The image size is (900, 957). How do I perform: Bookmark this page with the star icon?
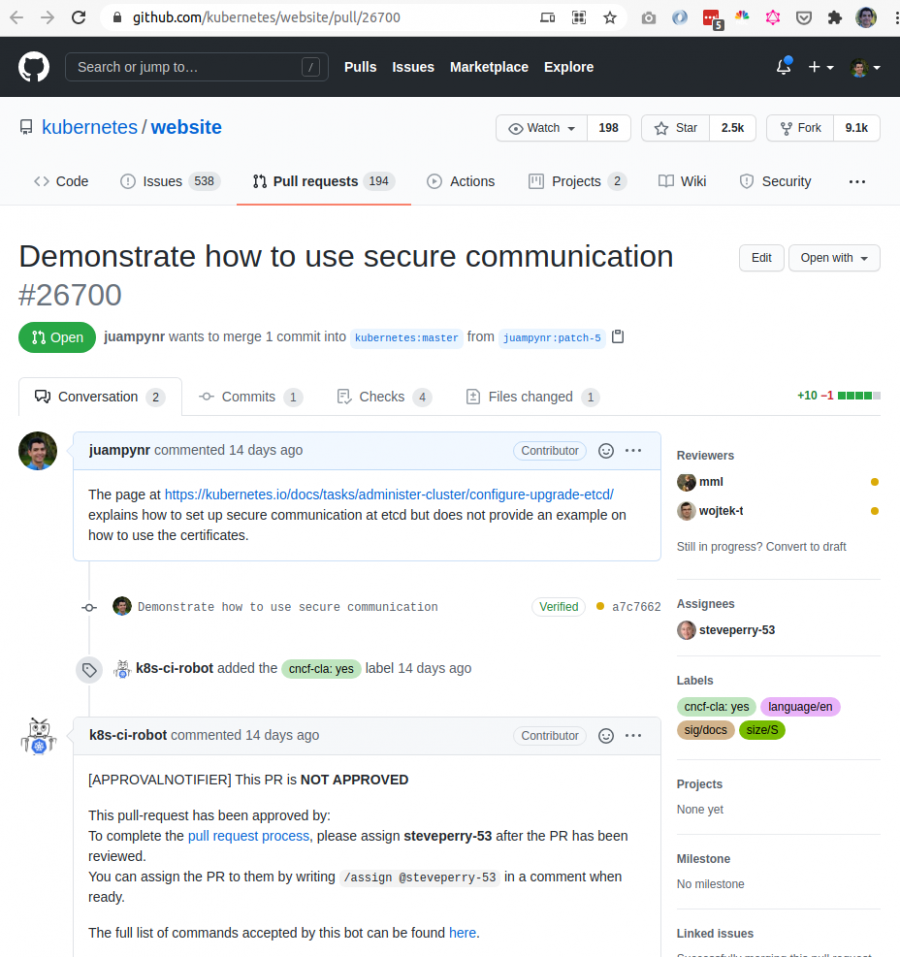(x=610, y=18)
